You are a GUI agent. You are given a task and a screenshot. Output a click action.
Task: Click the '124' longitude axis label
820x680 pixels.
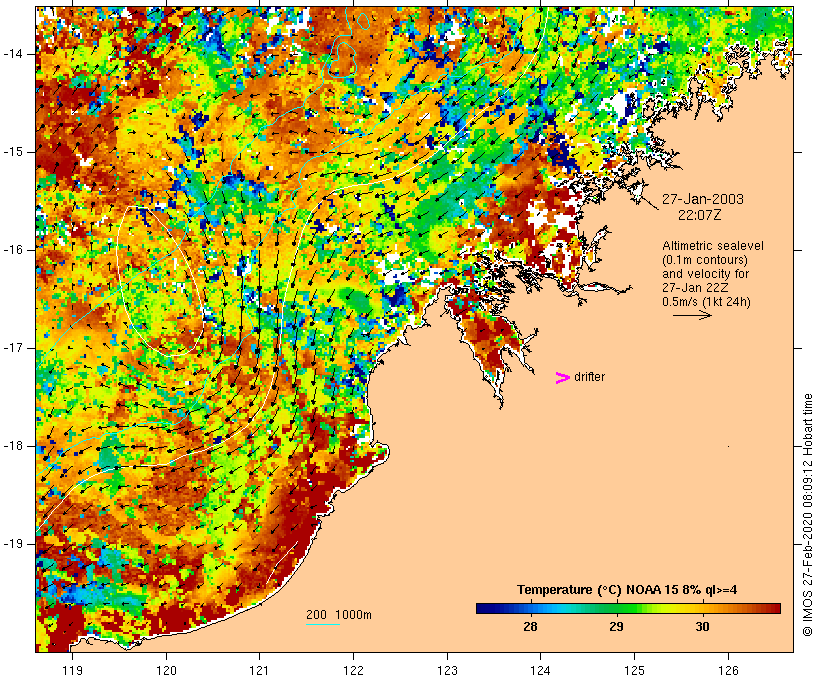[x=541, y=671]
